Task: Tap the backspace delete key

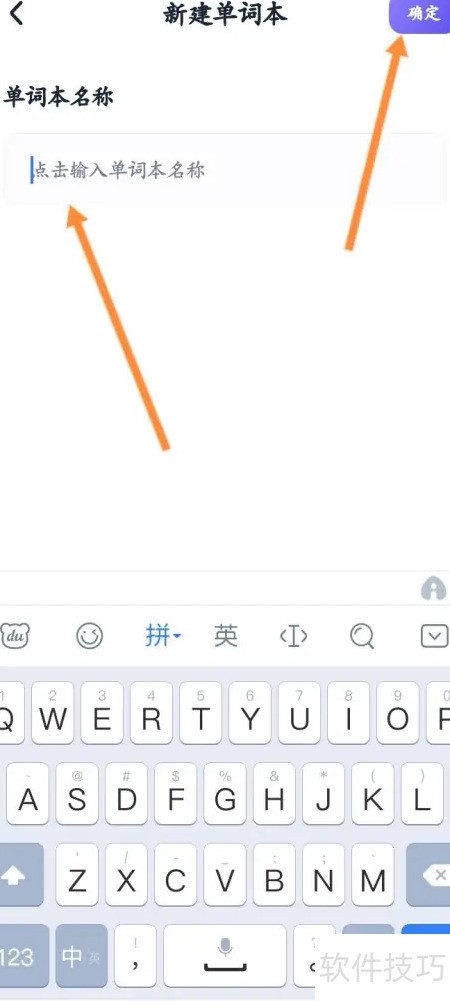Action: [x=431, y=875]
